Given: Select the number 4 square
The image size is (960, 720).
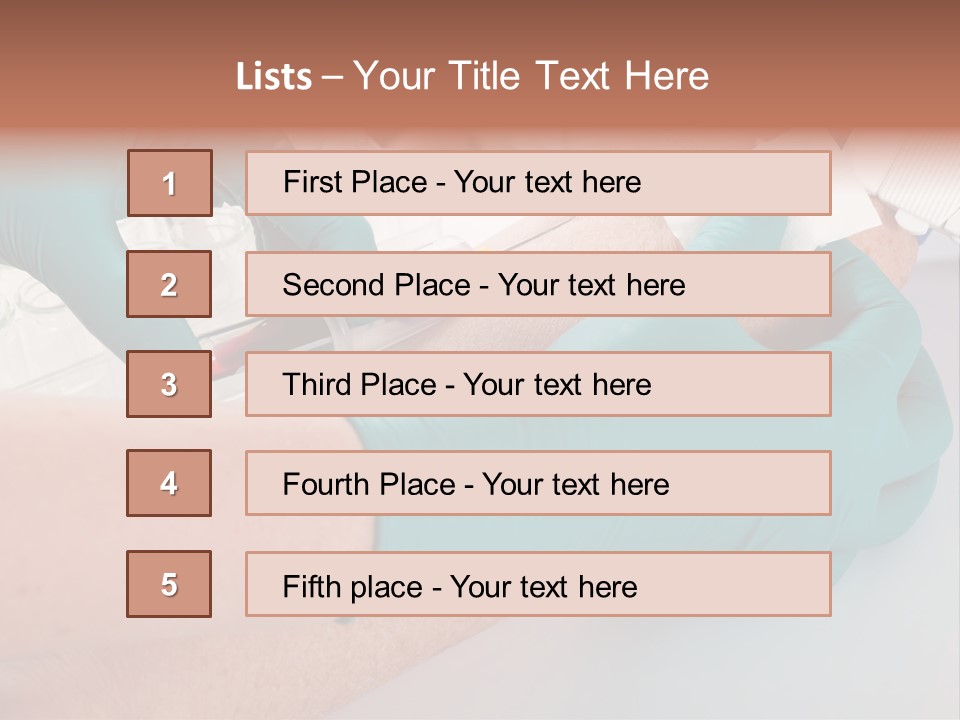Looking at the screenshot, I should pos(169,483).
